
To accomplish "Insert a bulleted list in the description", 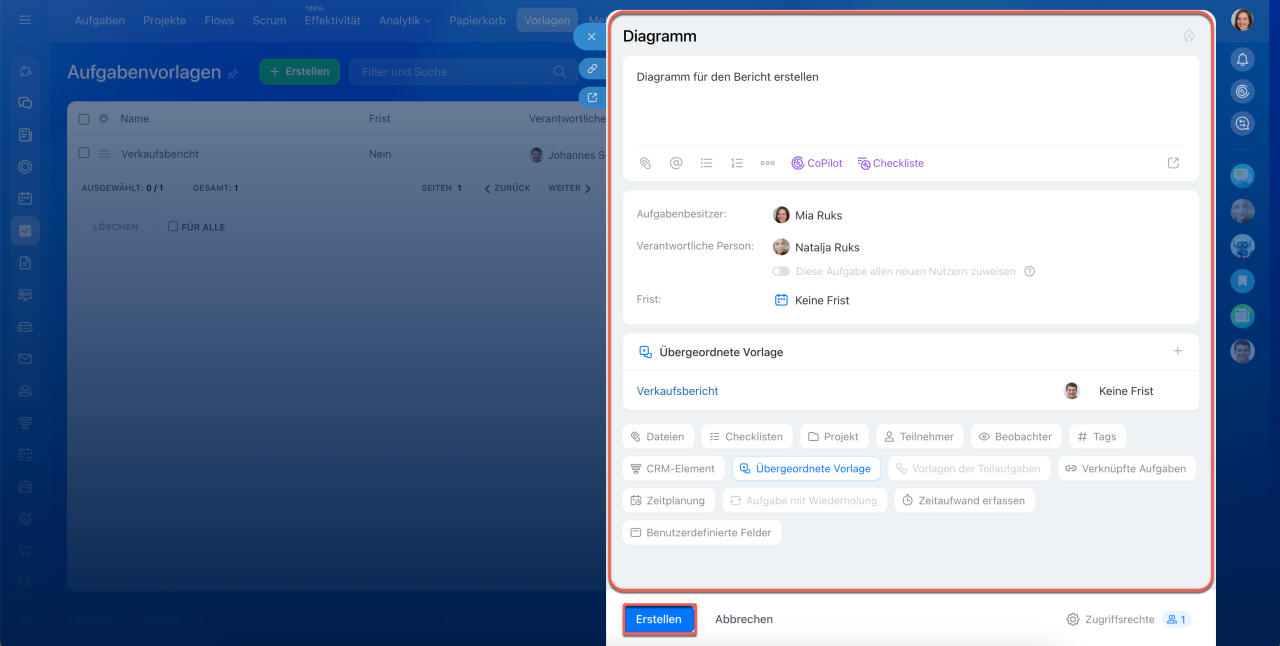I will click(x=706, y=163).
